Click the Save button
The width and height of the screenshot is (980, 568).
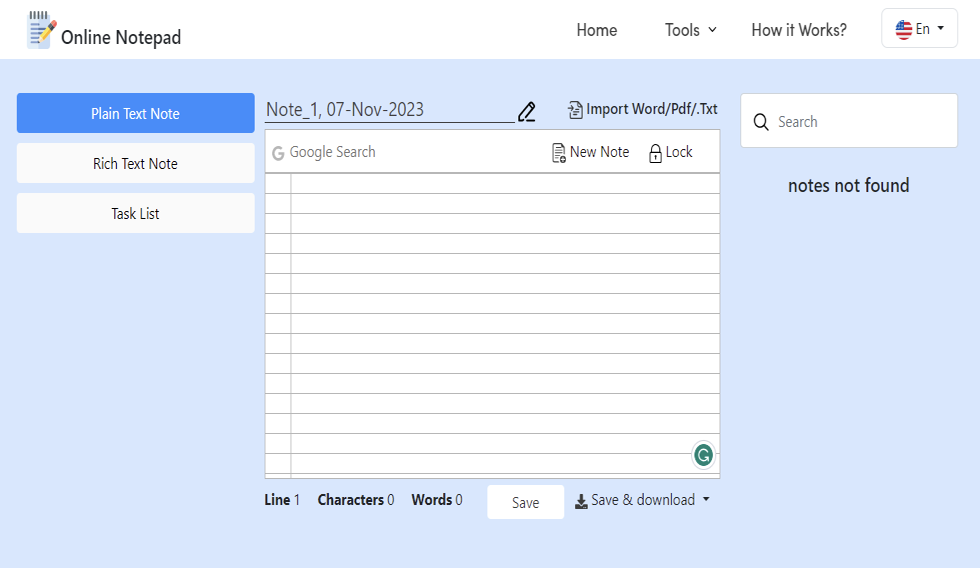526,502
